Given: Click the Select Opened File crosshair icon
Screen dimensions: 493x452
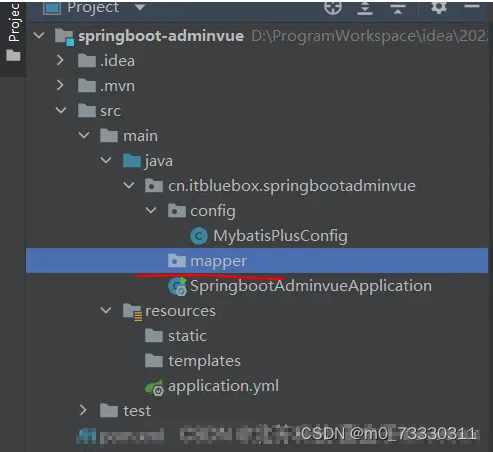Looking at the screenshot, I should point(333,7).
